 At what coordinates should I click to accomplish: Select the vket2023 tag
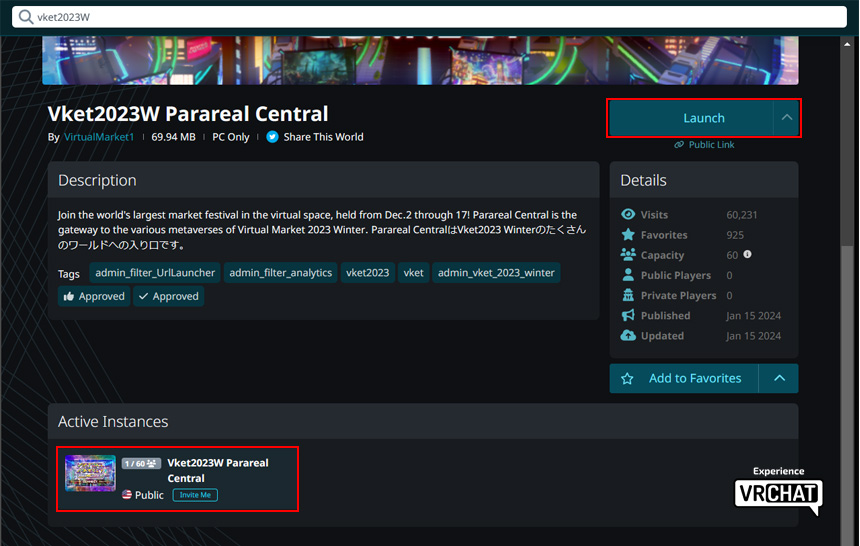pyautogui.click(x=367, y=273)
